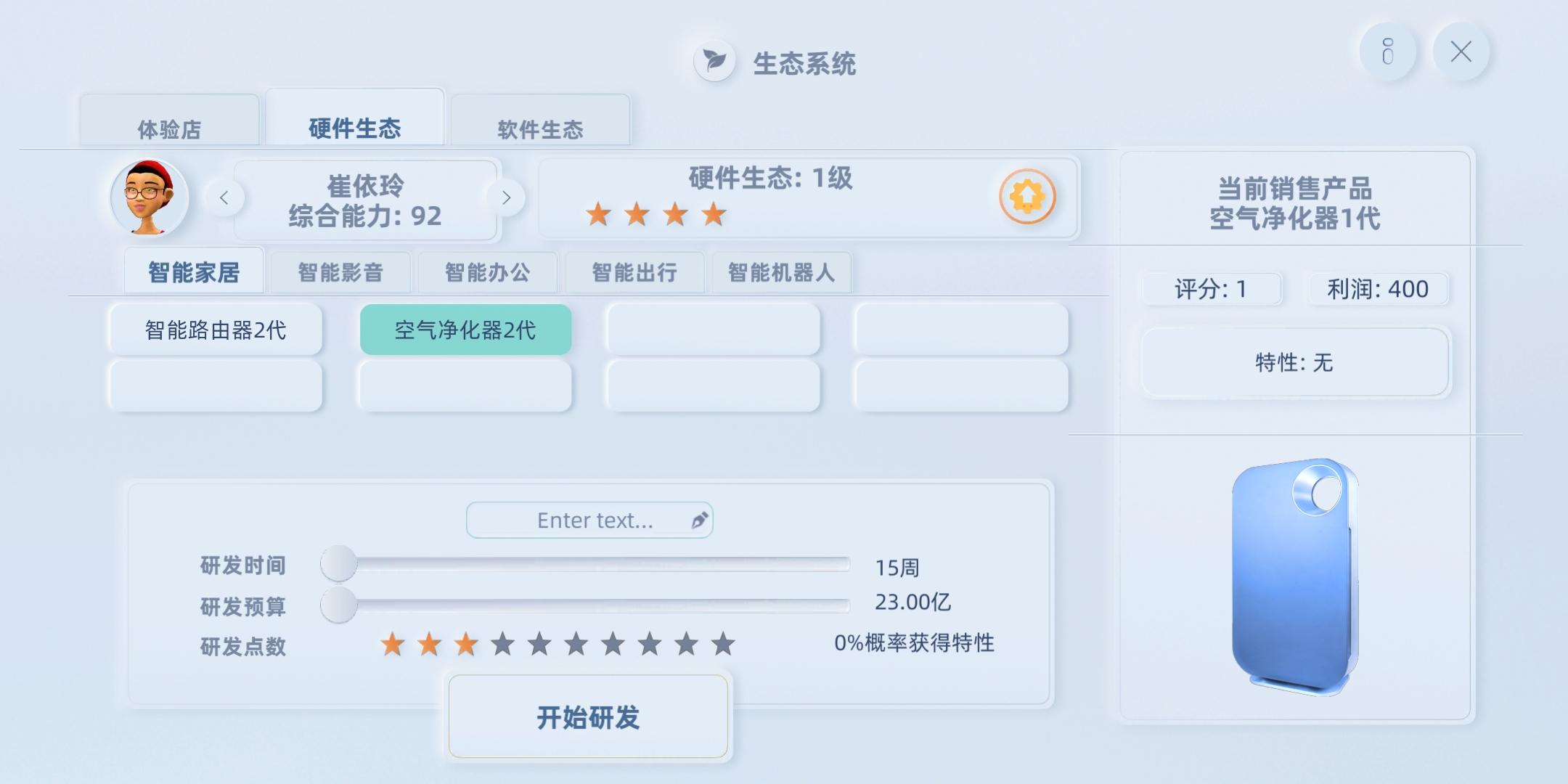Click the 研发预算 slider handle

pyautogui.click(x=339, y=605)
